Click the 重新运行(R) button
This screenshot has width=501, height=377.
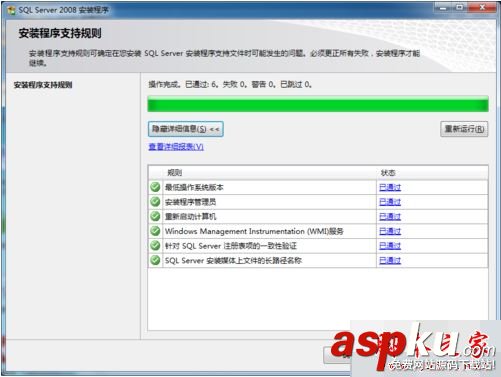coord(464,129)
